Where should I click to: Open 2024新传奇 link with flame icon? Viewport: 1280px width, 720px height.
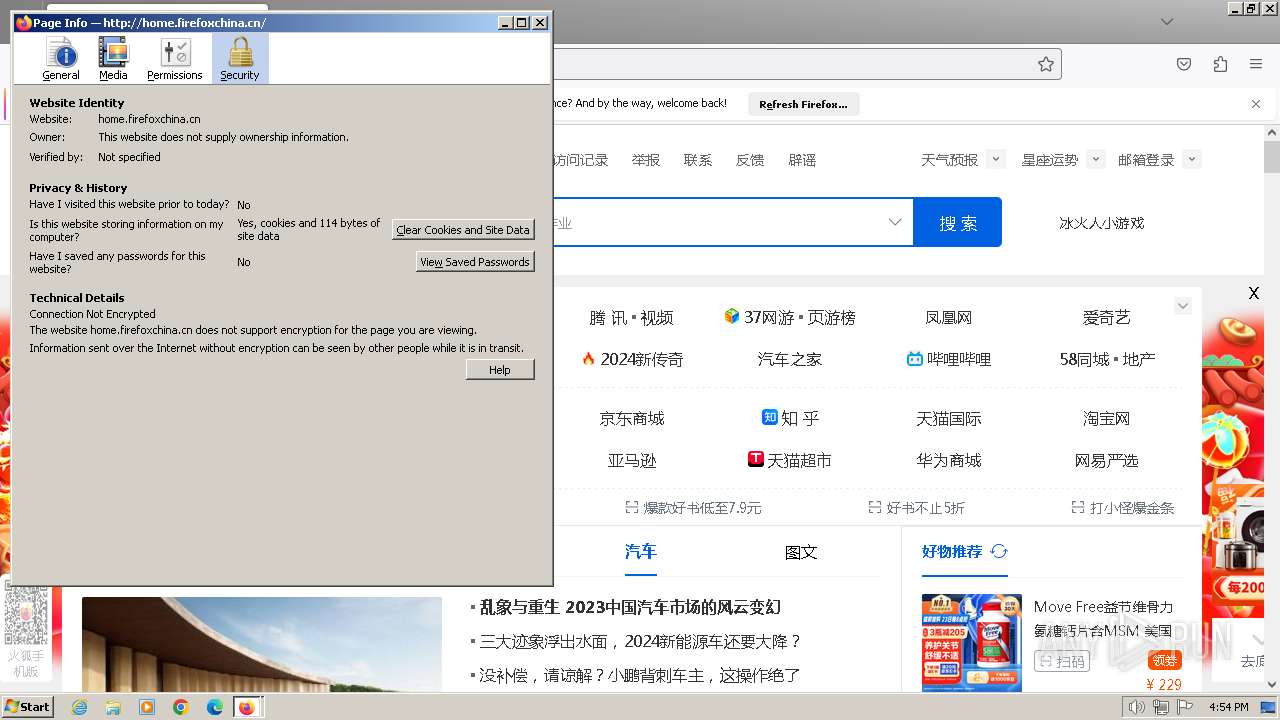632,359
